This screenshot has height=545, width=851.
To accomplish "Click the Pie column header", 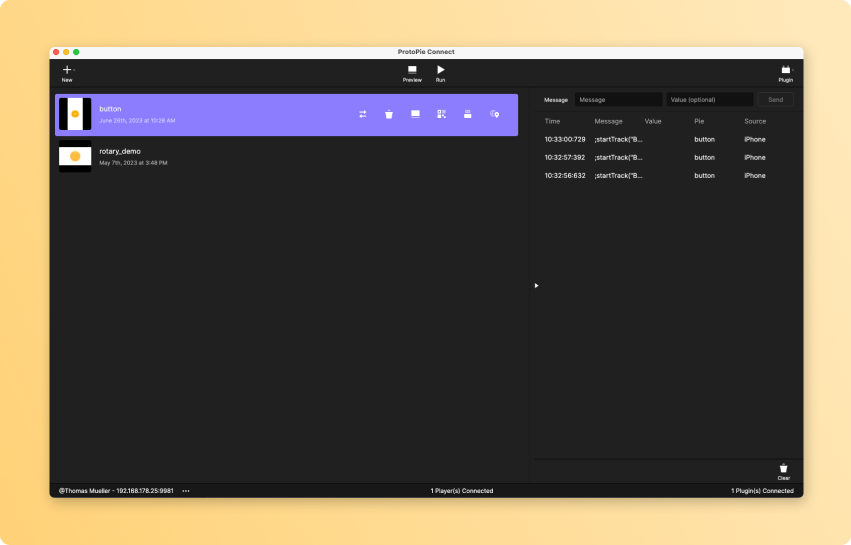I will [699, 122].
